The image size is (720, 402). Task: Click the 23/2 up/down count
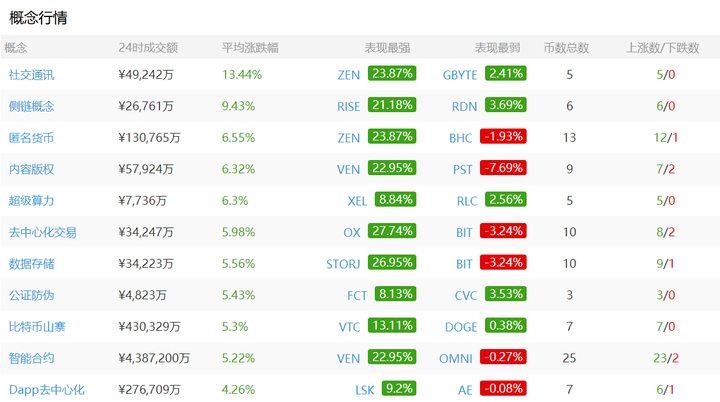(x=666, y=358)
